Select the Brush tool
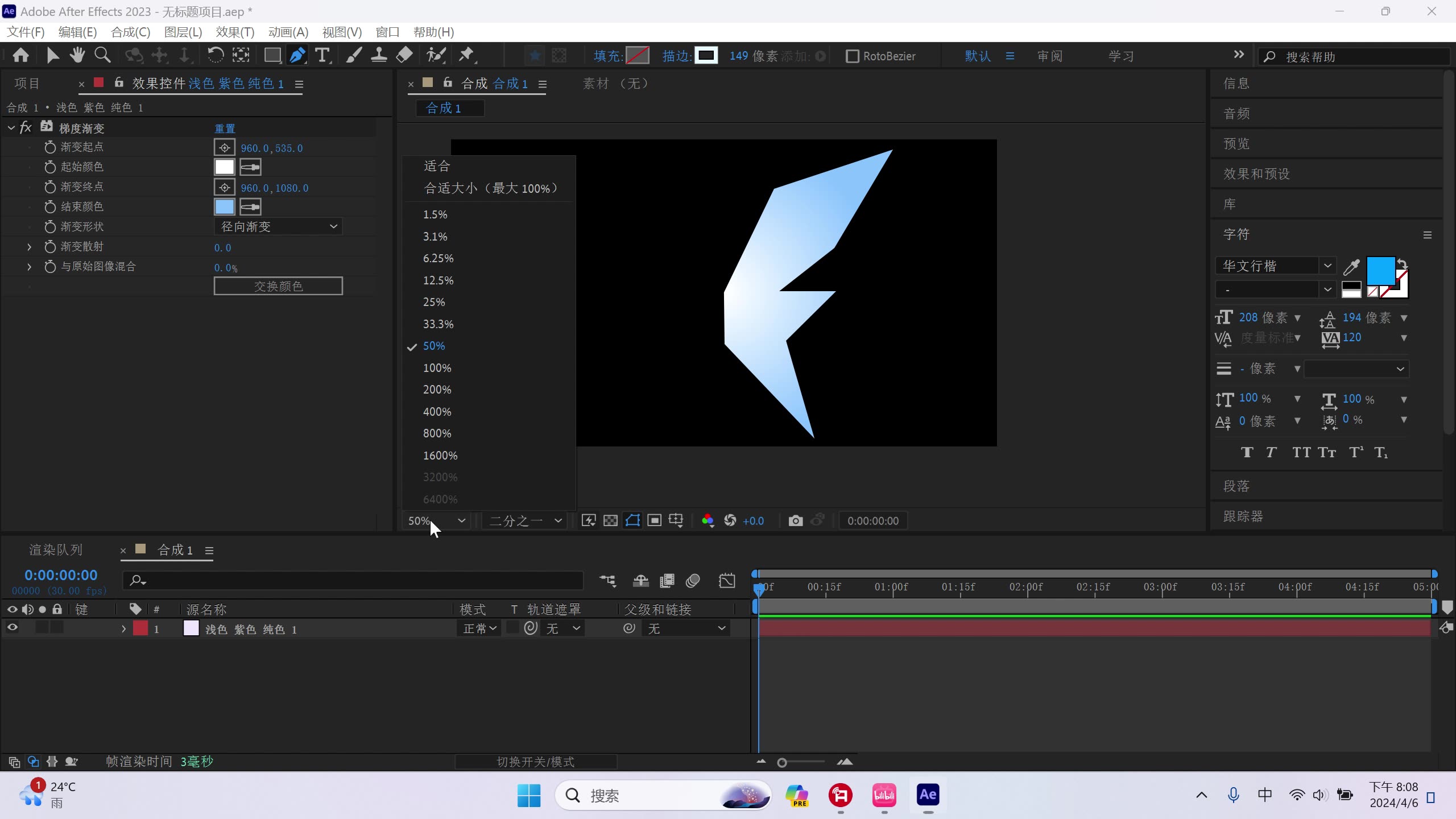1456x819 pixels. coord(354,55)
